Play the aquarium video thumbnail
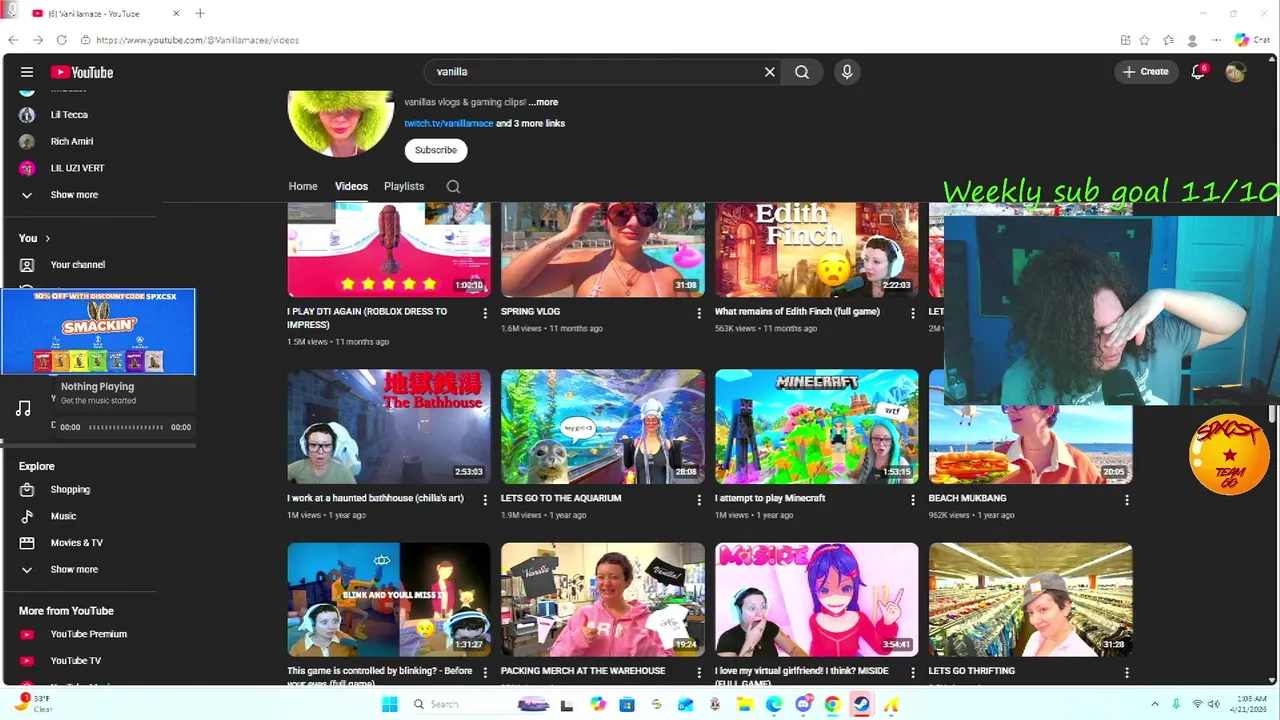1280x720 pixels. pyautogui.click(x=603, y=427)
